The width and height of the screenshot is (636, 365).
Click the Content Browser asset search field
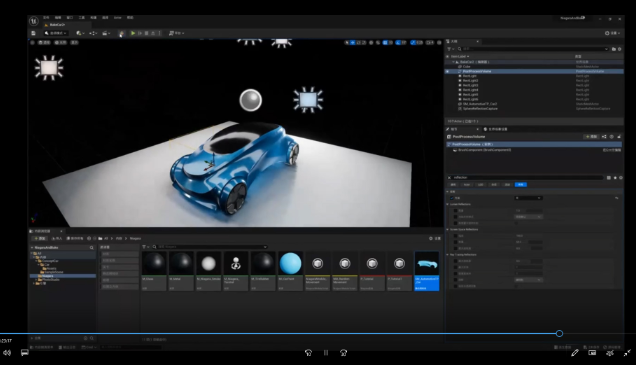[x=210, y=247]
